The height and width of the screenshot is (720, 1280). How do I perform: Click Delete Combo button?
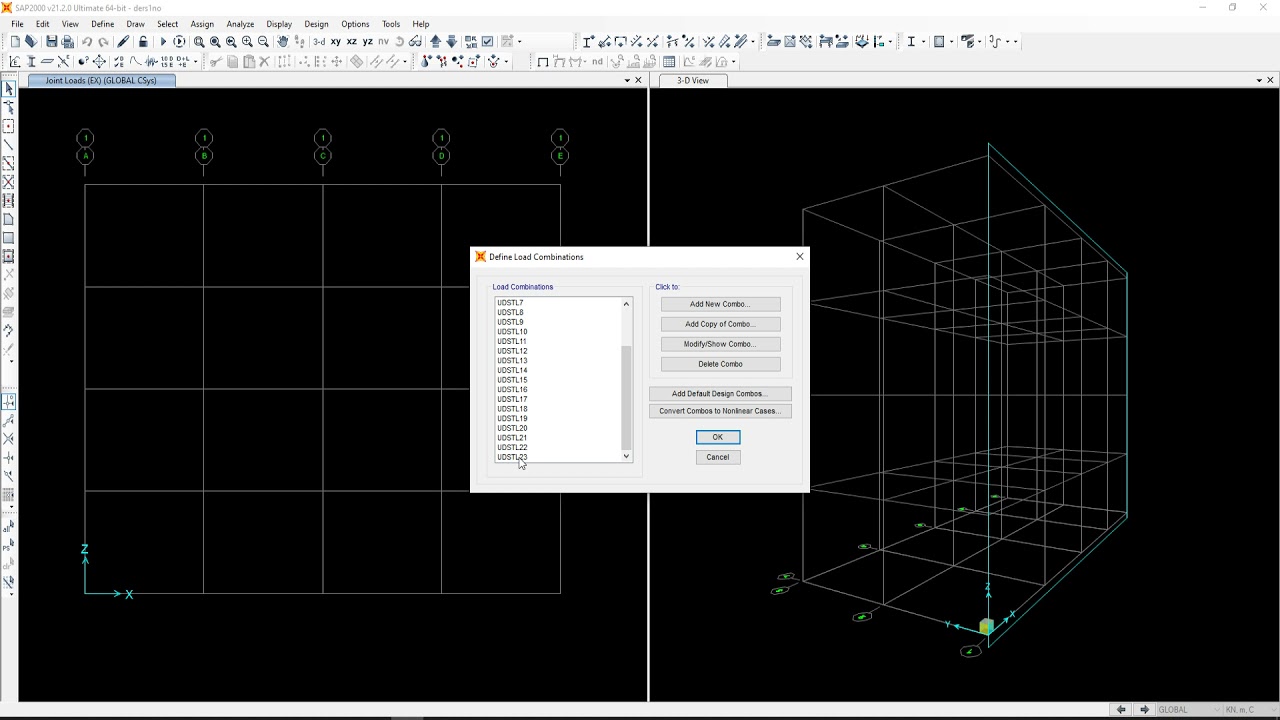click(720, 364)
